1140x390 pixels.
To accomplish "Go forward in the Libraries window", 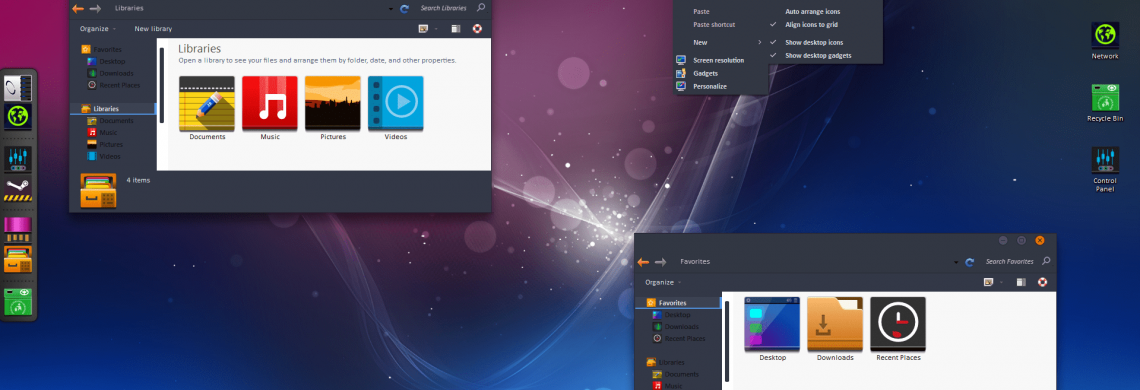I will tap(95, 9).
